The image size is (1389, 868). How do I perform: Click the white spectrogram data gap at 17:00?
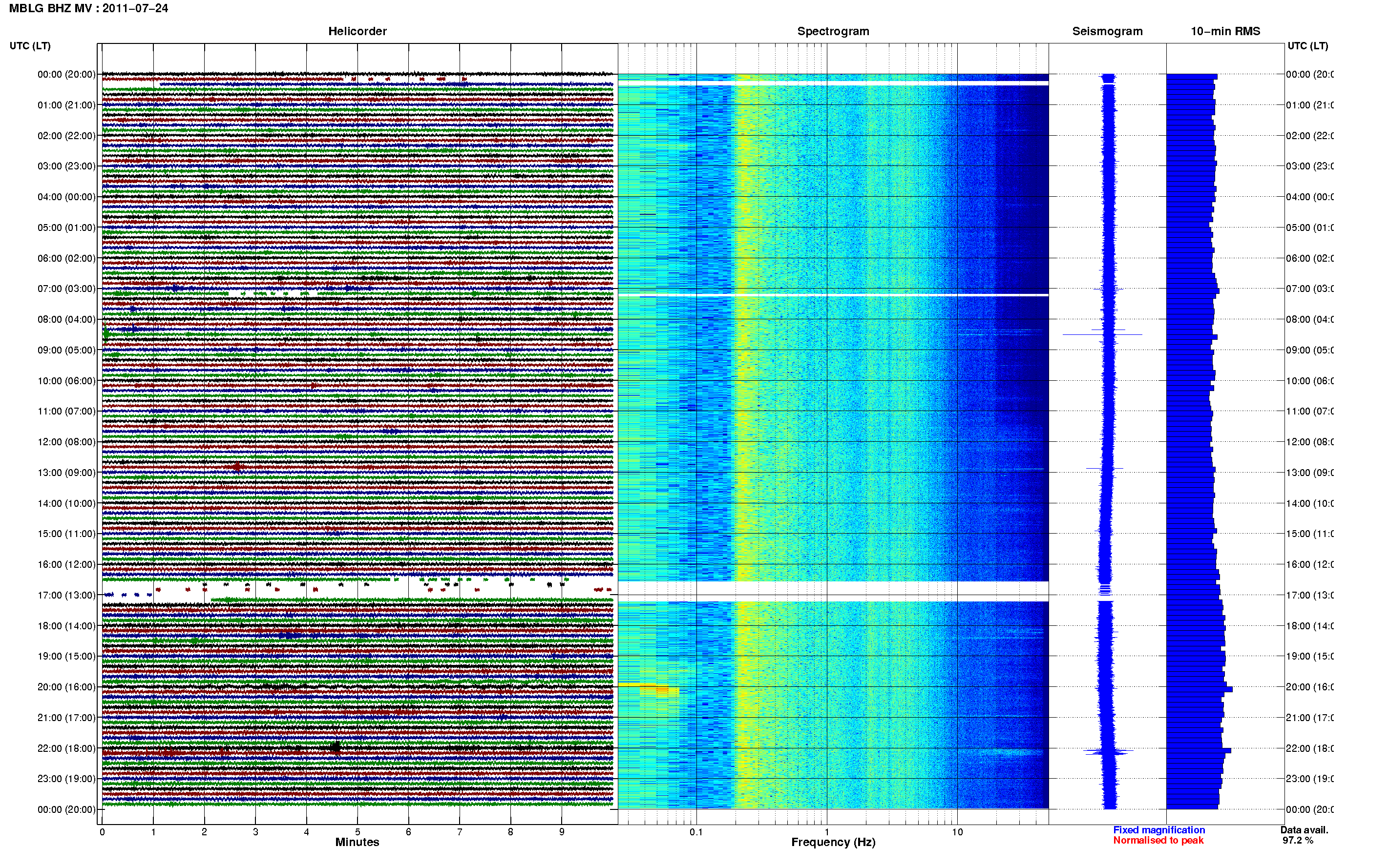[833, 591]
